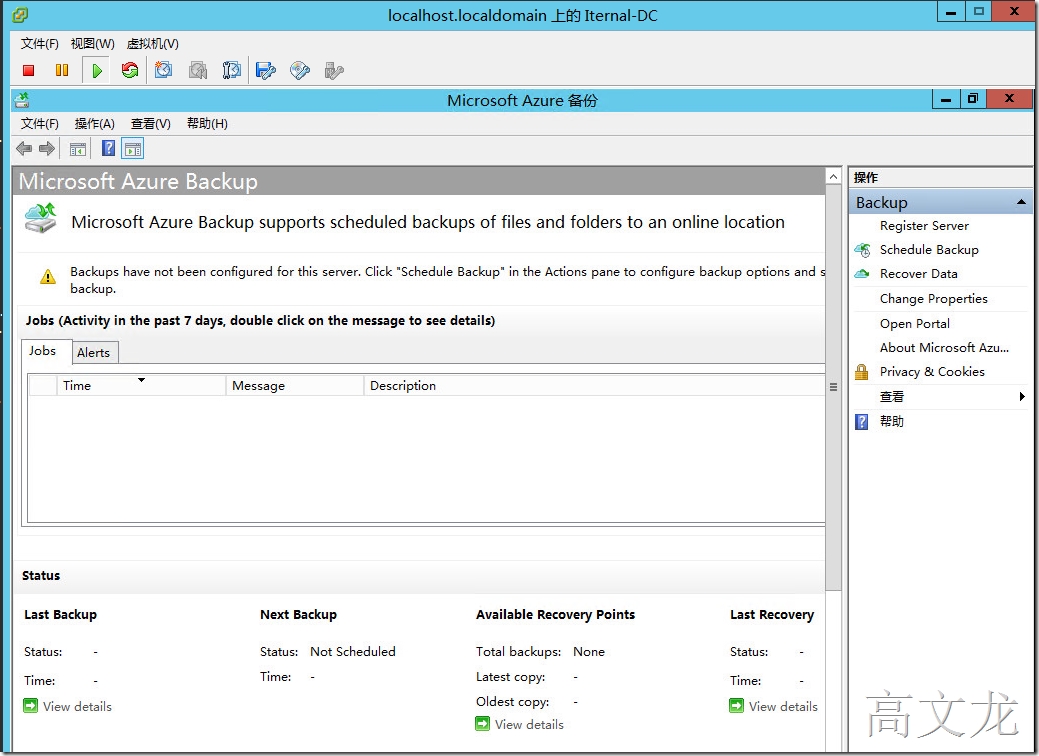Click Last Backup View details arrow icon
The width and height of the screenshot is (1039, 756).
[30, 705]
